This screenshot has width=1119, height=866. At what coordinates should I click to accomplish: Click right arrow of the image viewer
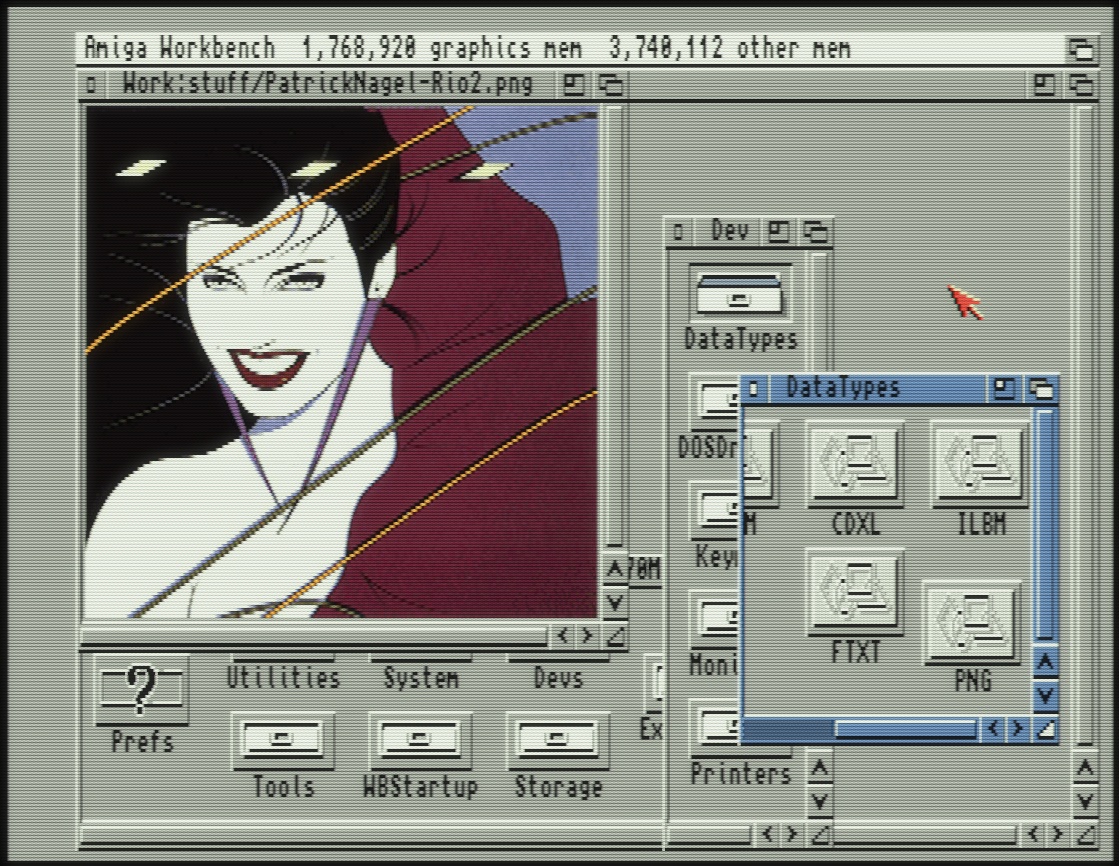click(x=587, y=635)
